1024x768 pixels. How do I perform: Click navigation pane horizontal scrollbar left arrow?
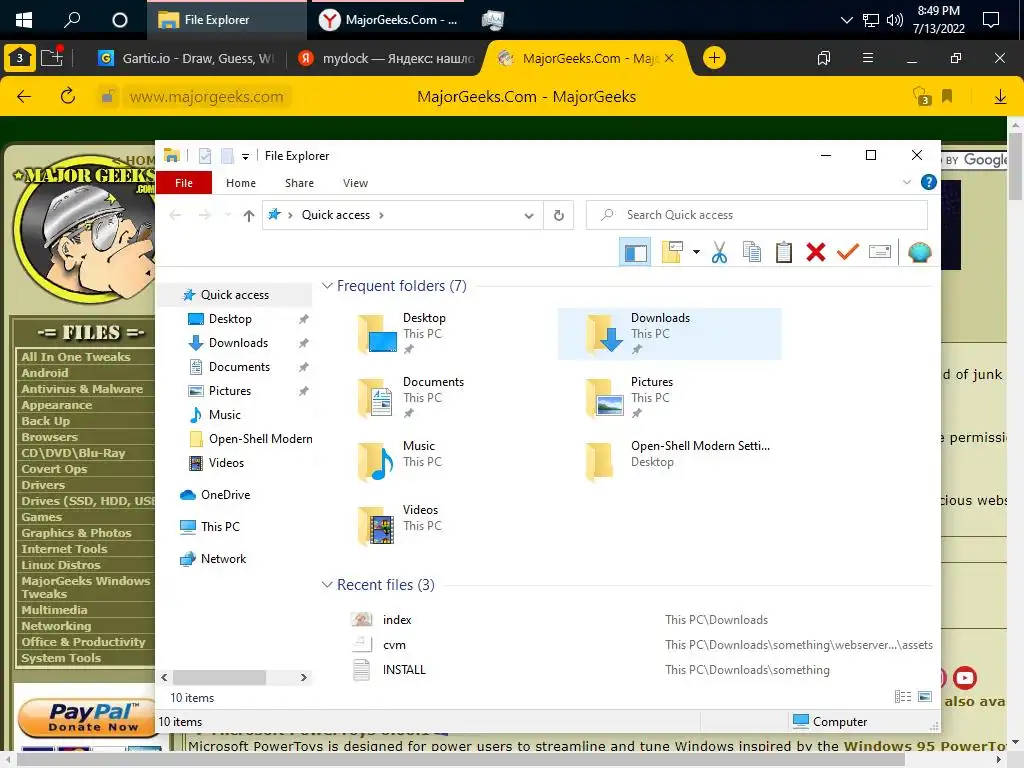coord(165,678)
